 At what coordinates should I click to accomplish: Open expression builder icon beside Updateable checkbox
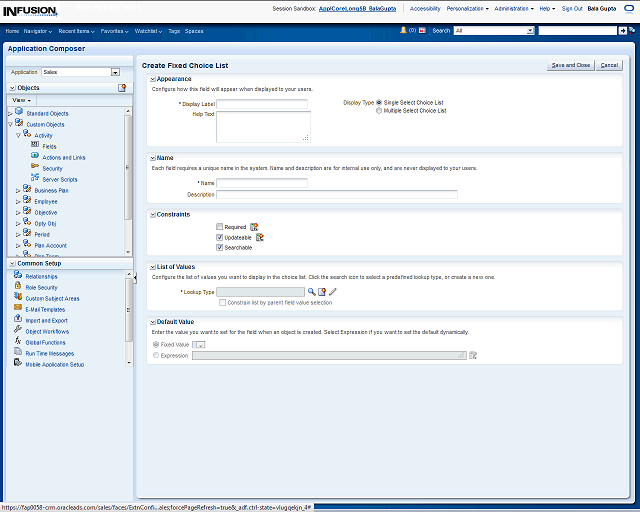click(x=260, y=237)
